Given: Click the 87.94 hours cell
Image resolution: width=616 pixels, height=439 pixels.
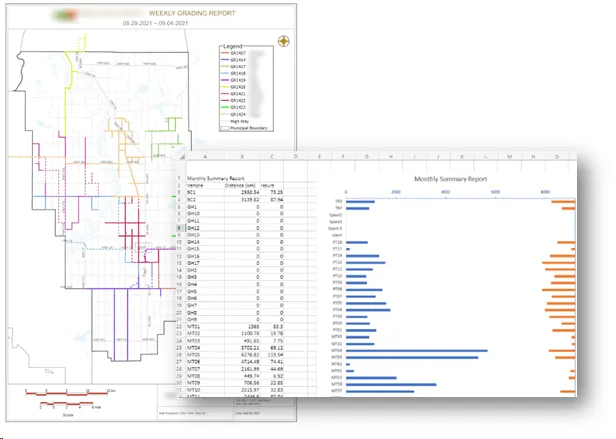Looking at the screenshot, I should tap(272, 199).
